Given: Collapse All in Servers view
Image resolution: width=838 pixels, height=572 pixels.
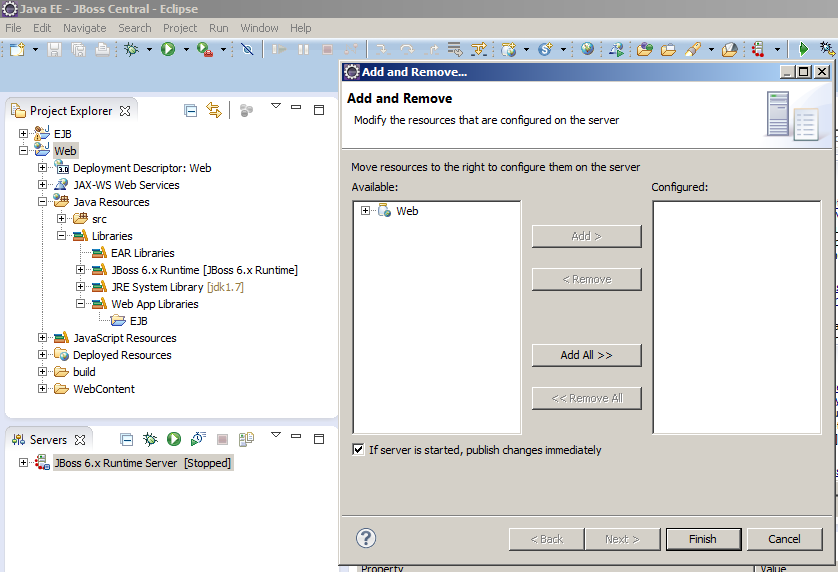Looking at the screenshot, I should tap(127, 439).
